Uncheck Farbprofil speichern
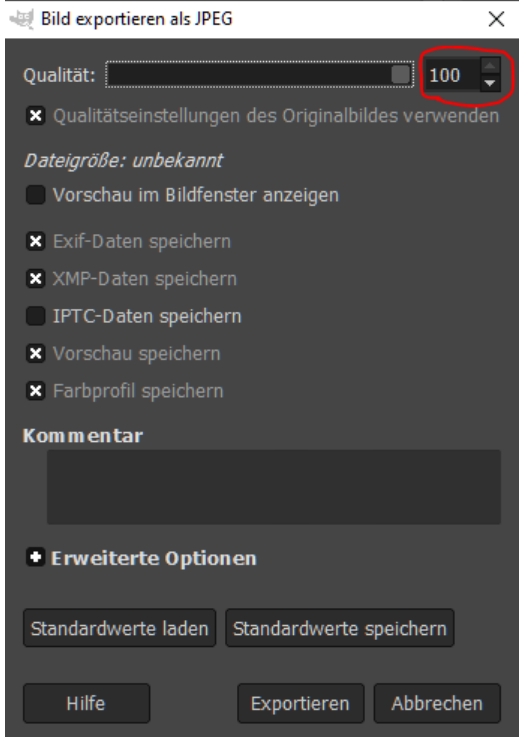 tap(36, 391)
